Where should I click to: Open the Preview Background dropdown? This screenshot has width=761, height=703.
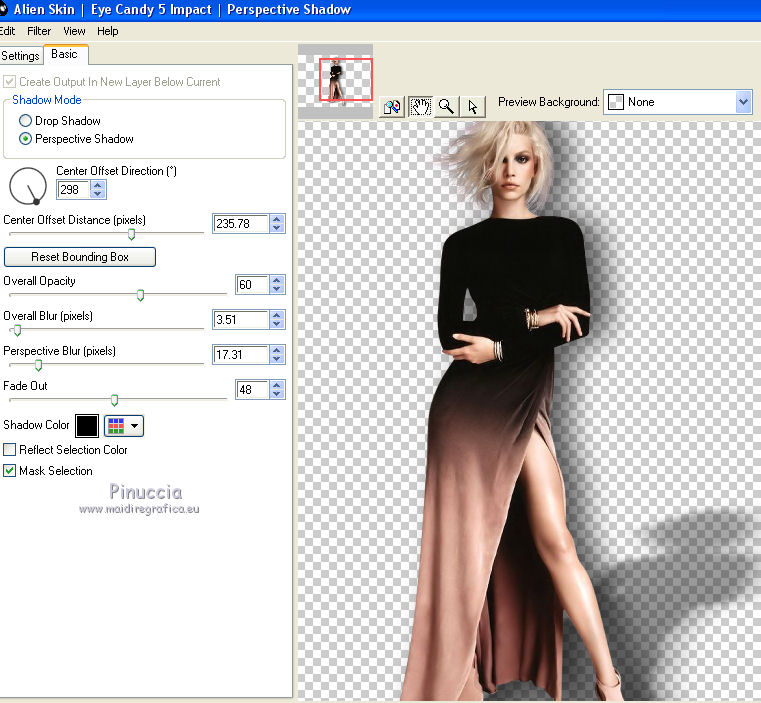click(742, 102)
